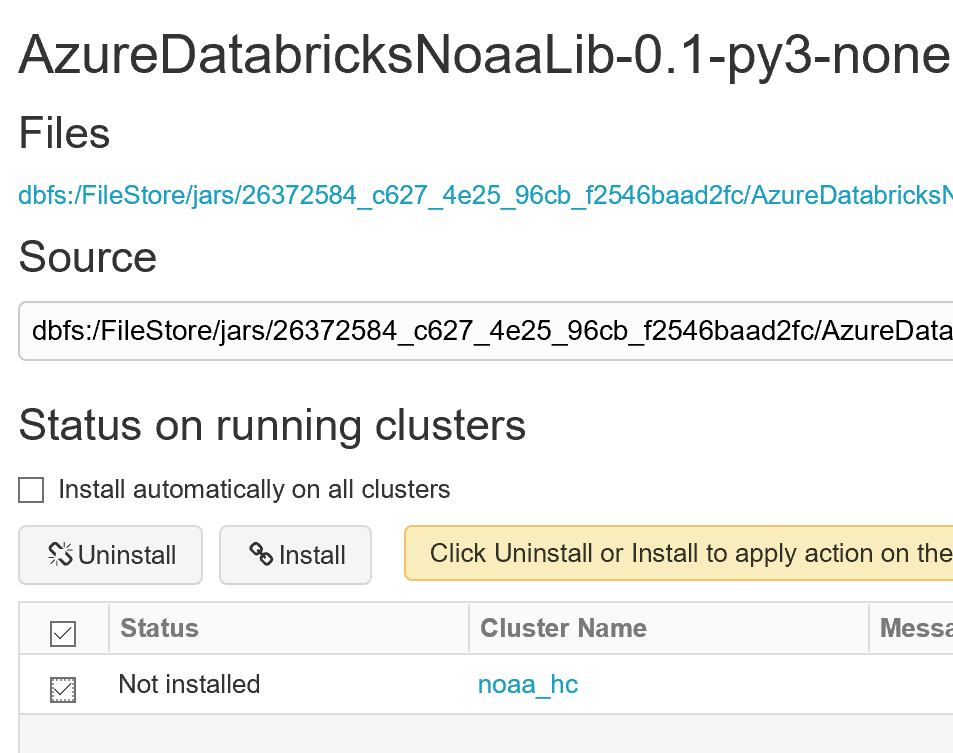
Task: Click the Status on running clusters heading
Action: pyautogui.click(x=272, y=425)
